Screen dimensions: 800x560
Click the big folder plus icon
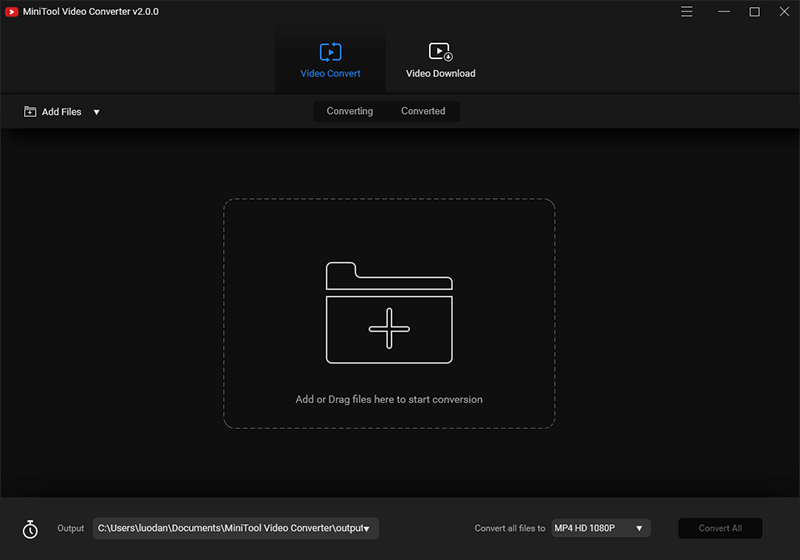[389, 313]
